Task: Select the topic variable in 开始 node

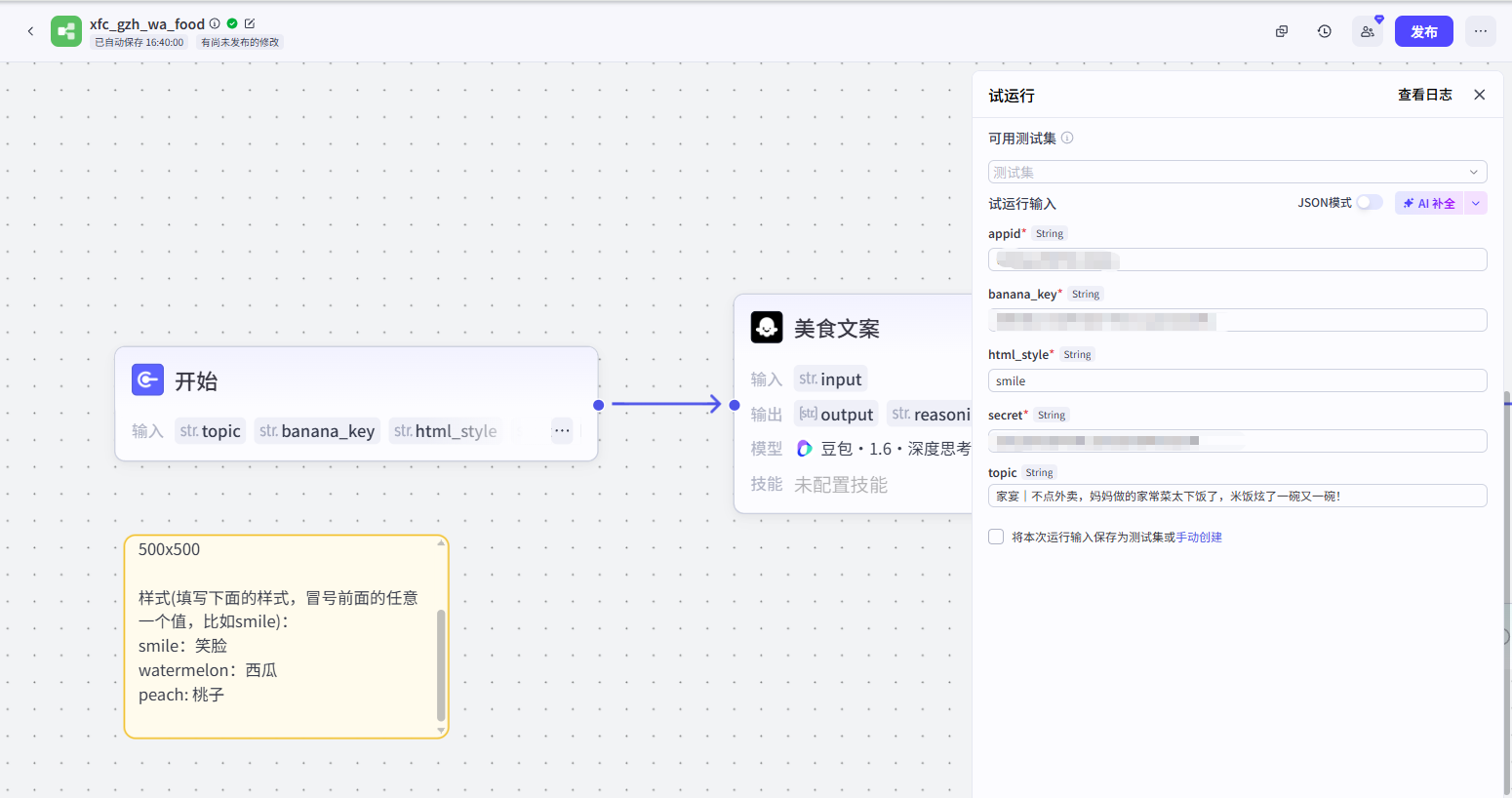Action: click(210, 431)
